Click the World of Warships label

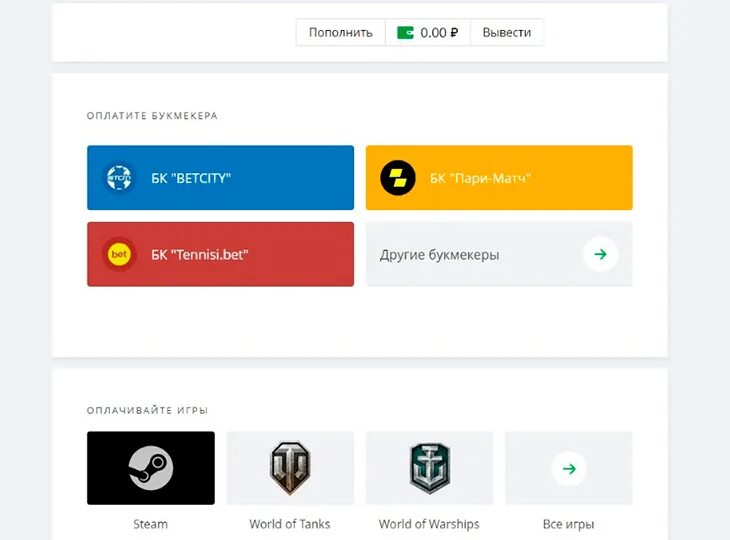(x=429, y=524)
